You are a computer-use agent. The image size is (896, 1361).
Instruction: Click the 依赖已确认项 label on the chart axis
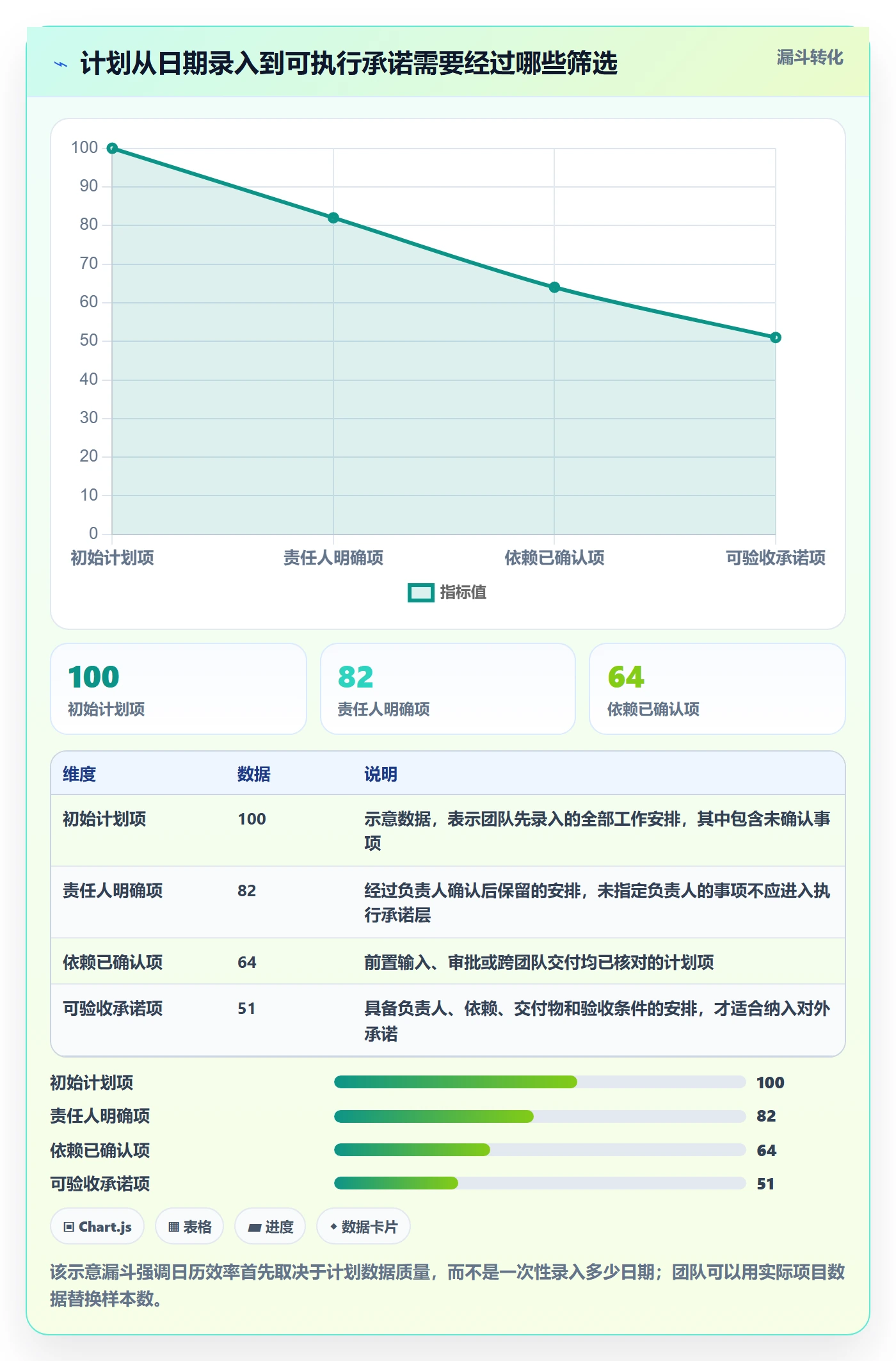tap(554, 558)
